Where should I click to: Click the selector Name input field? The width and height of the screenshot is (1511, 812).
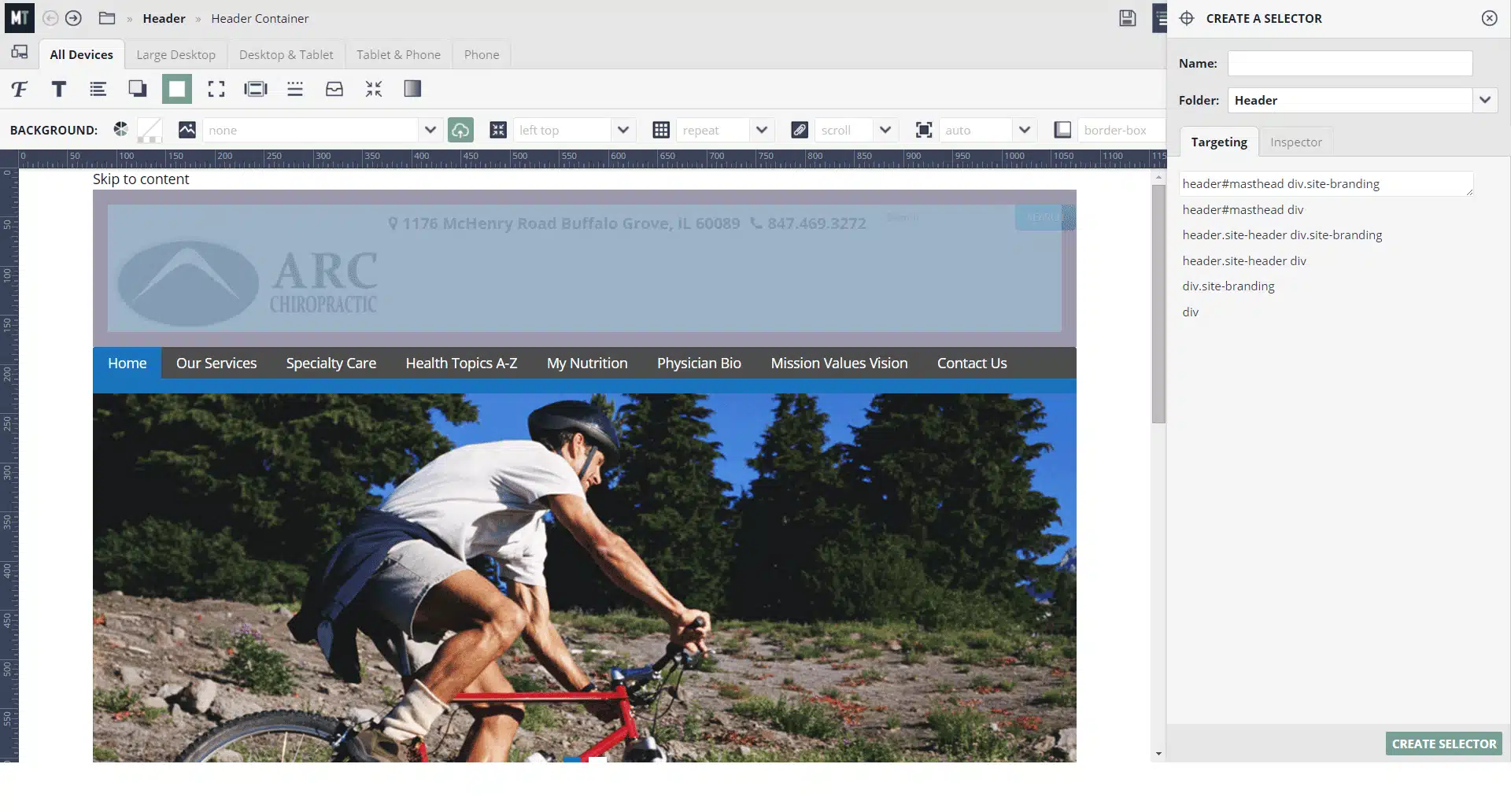pyautogui.click(x=1350, y=63)
